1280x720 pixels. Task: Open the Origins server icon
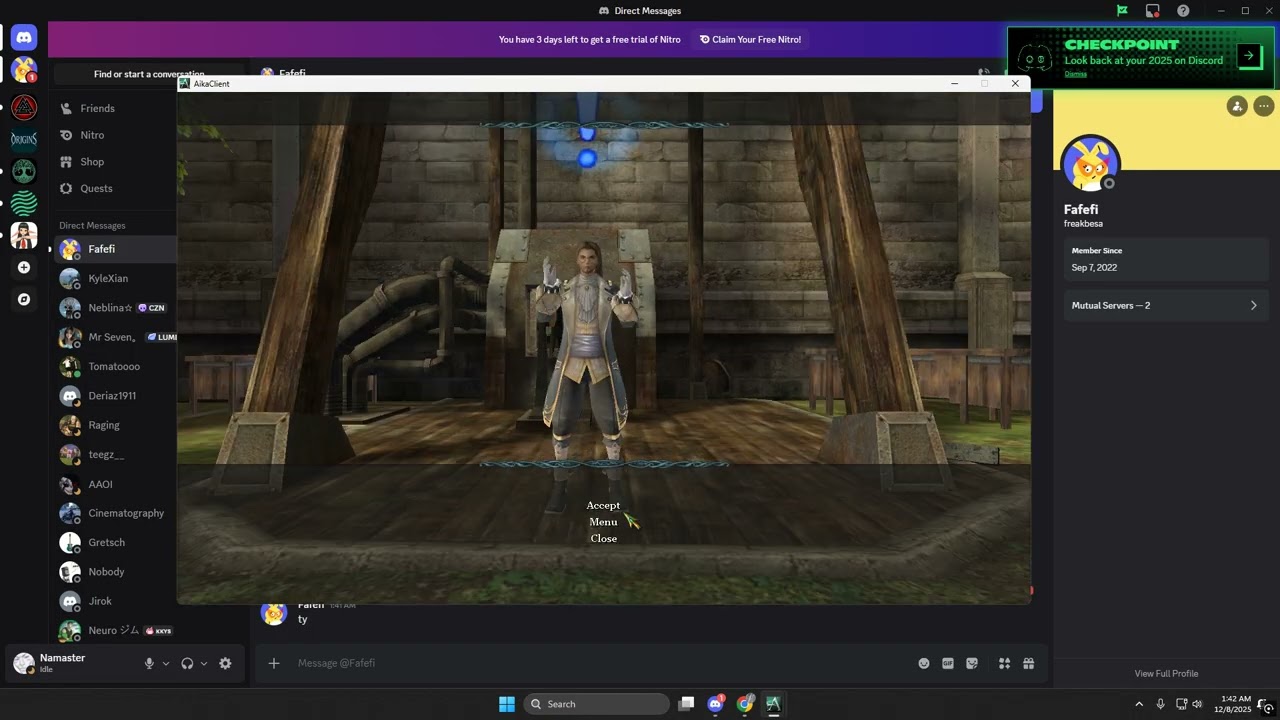[x=24, y=139]
